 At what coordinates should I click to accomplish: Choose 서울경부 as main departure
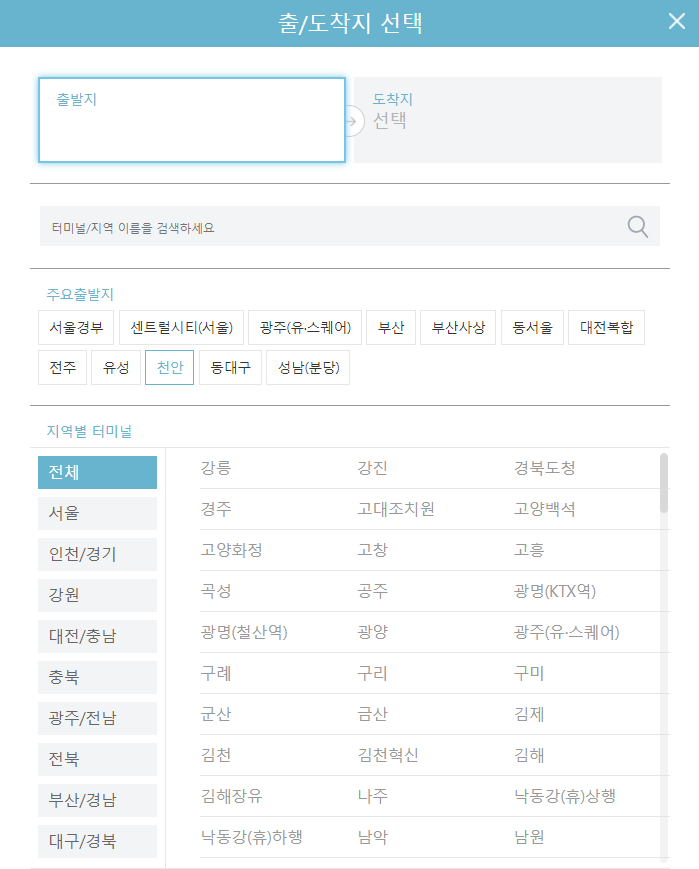[x=76, y=328]
